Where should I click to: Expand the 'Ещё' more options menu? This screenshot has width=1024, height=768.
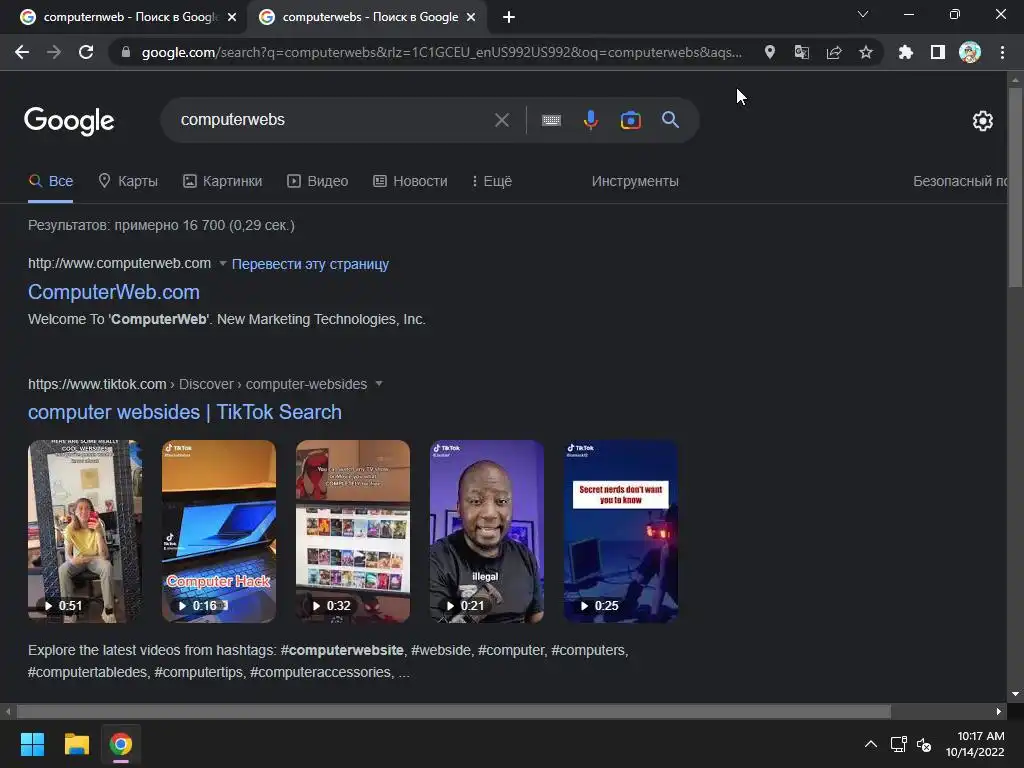tap(492, 181)
